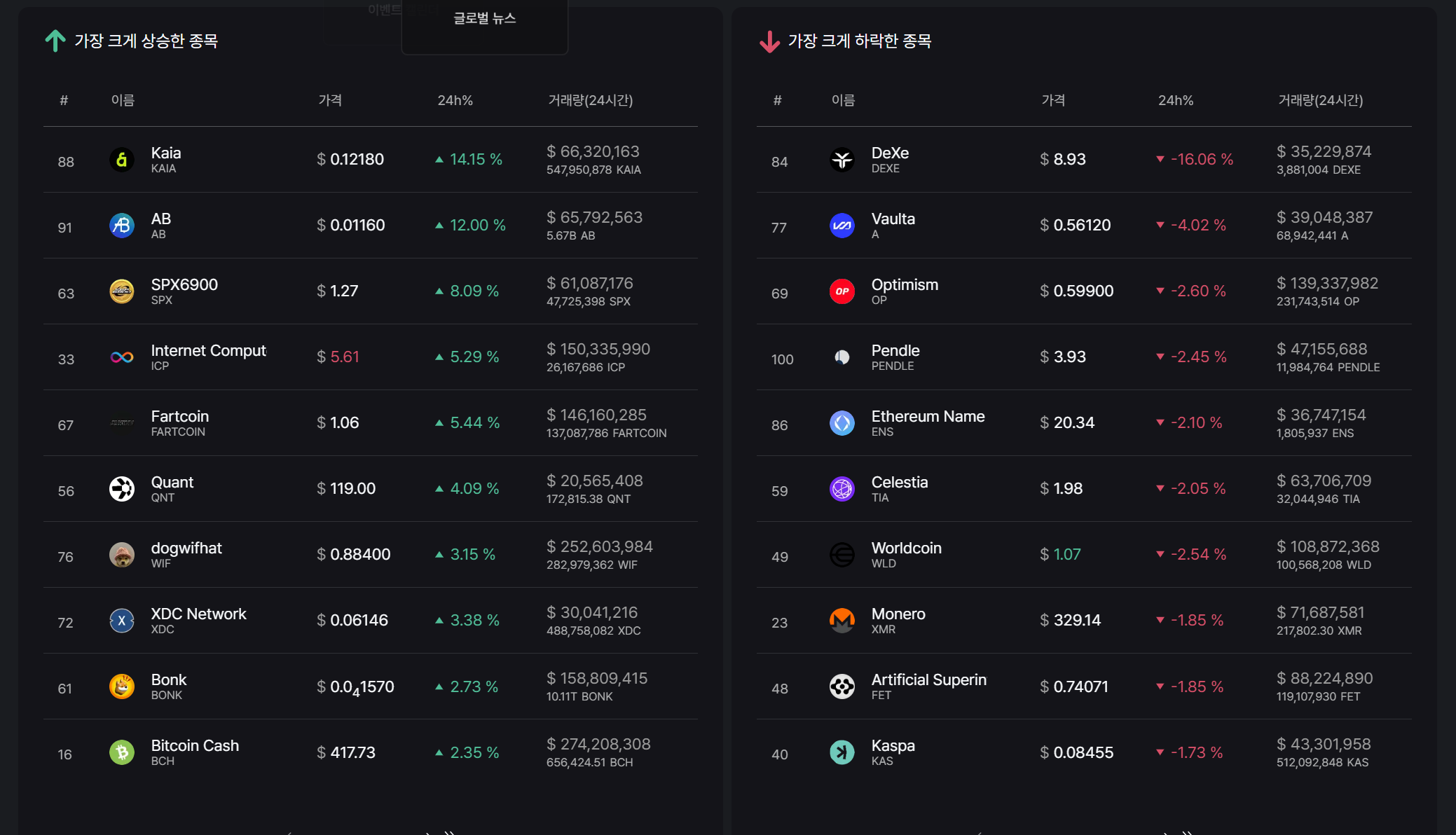Click the dogwifhat dog avatar icon

tap(122, 555)
